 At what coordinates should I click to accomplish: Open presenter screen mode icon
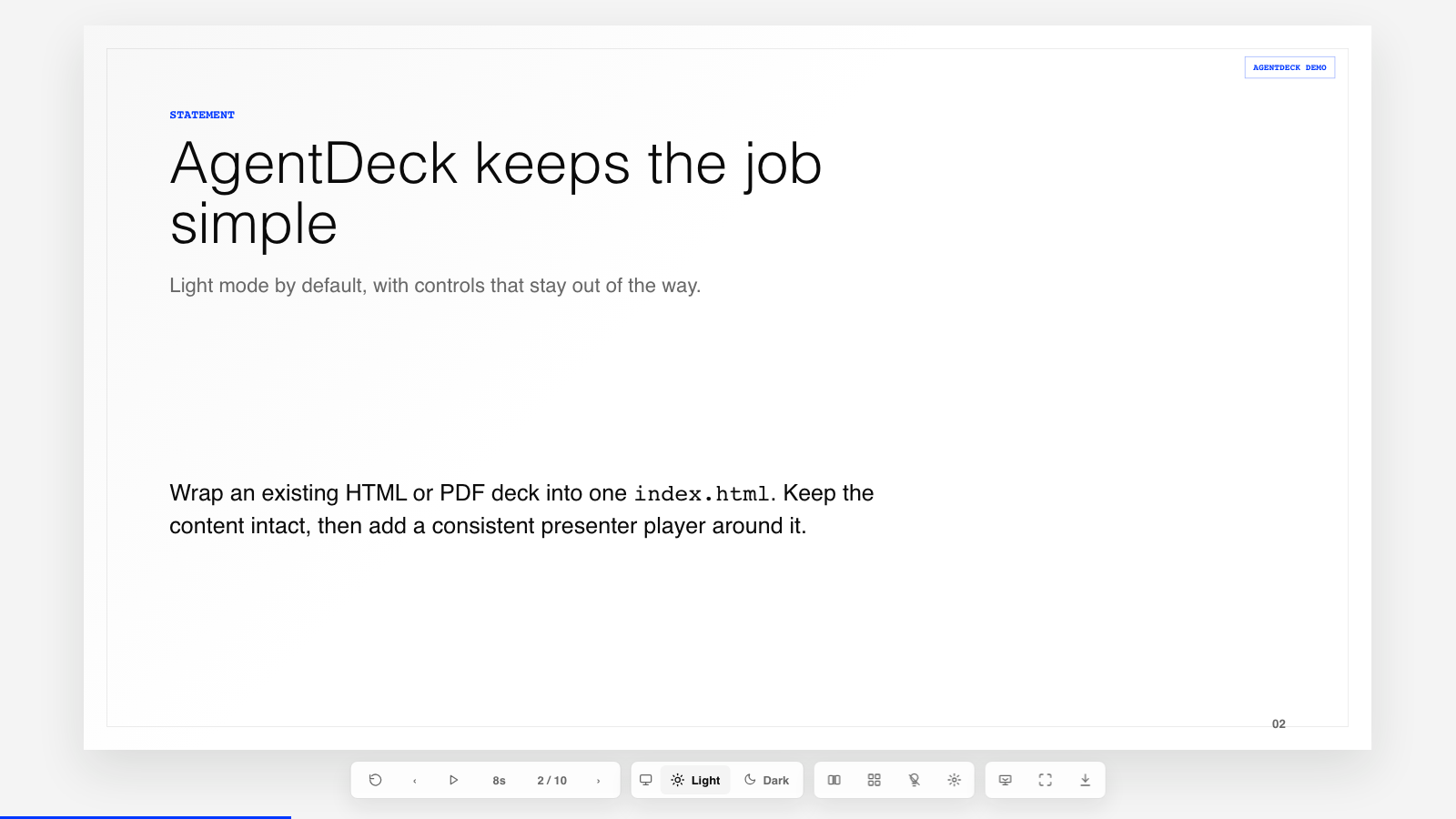click(1006, 780)
